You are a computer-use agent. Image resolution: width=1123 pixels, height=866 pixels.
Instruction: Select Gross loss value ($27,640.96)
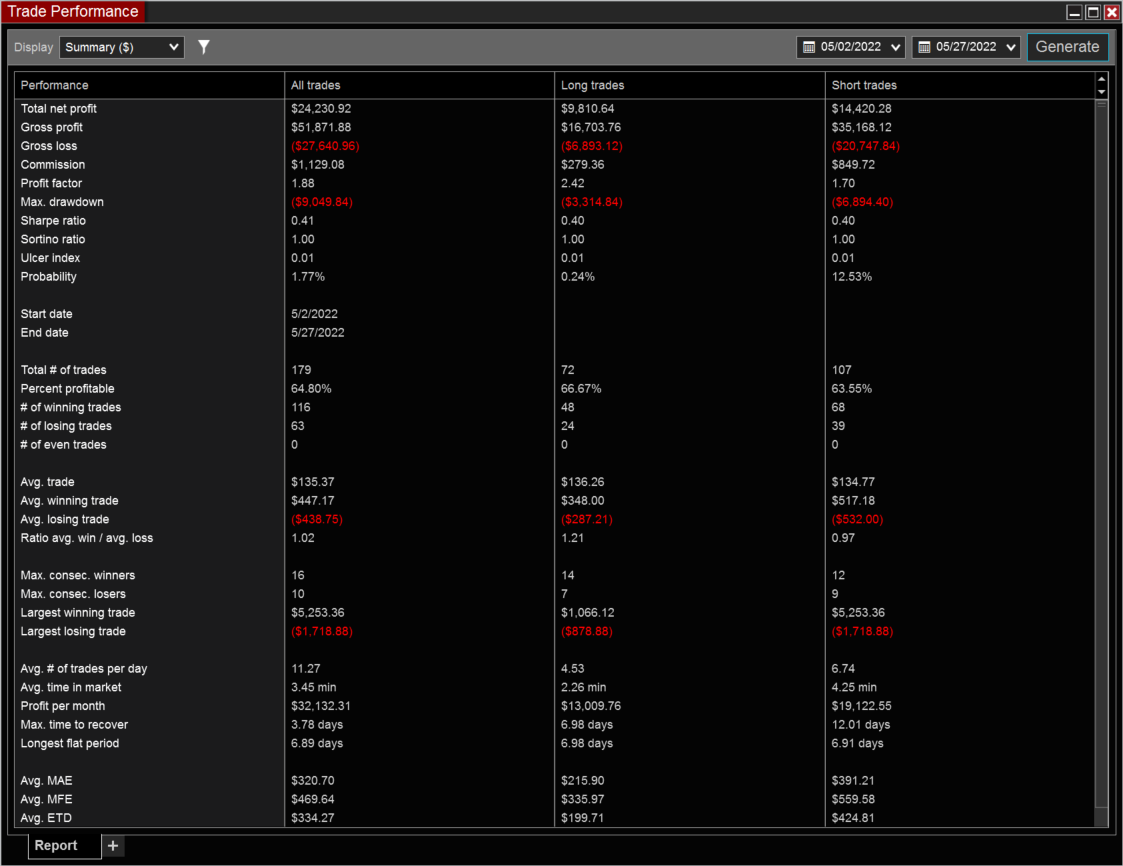(x=325, y=146)
